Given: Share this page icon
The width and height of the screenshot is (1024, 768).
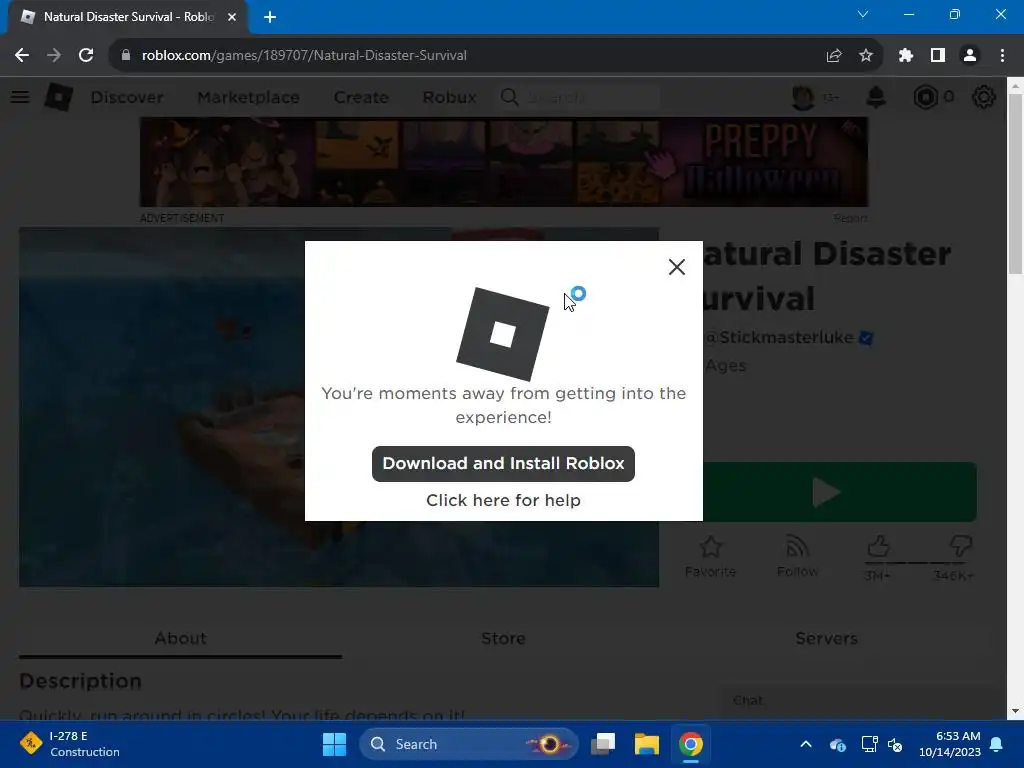Looking at the screenshot, I should click(834, 56).
